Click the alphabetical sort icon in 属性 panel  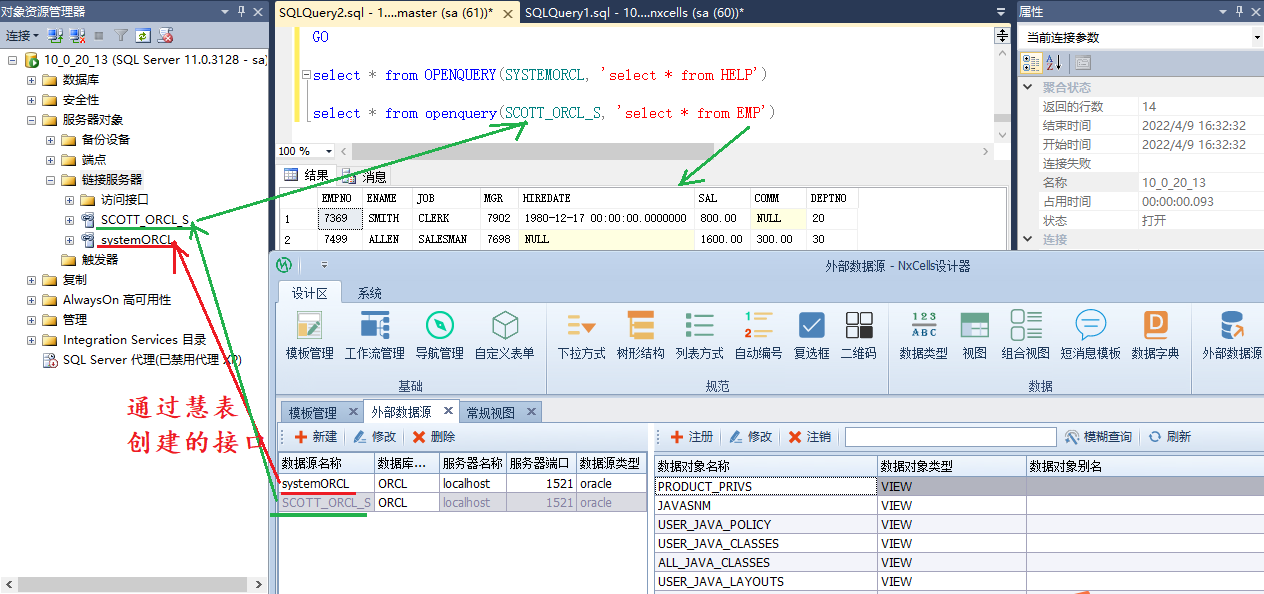point(1053,63)
